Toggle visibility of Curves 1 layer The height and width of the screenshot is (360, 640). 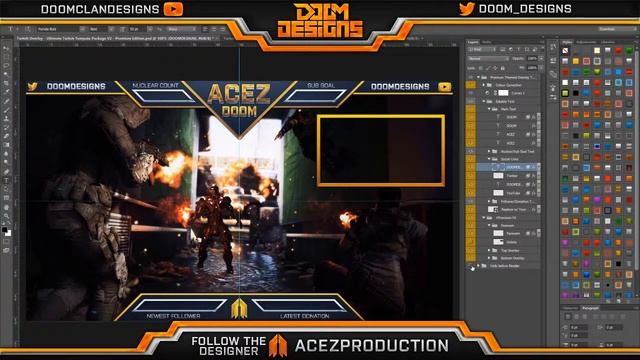pos(471,93)
